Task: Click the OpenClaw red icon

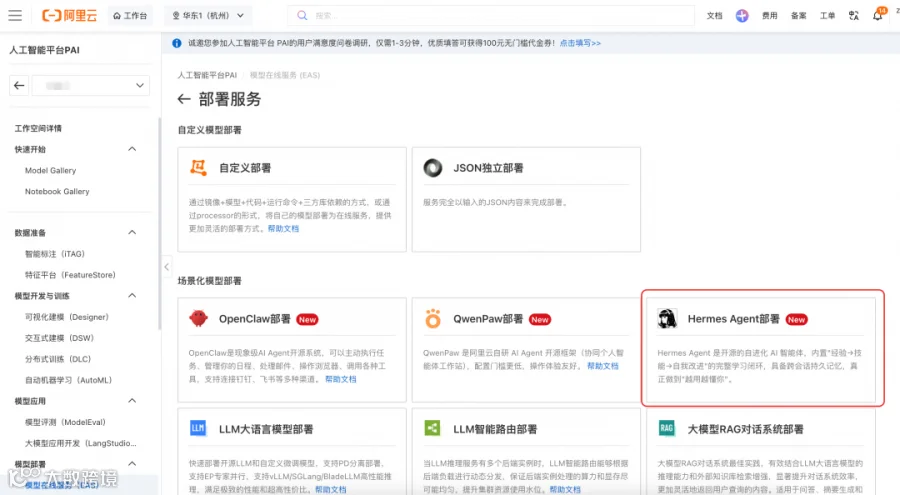Action: [199, 318]
